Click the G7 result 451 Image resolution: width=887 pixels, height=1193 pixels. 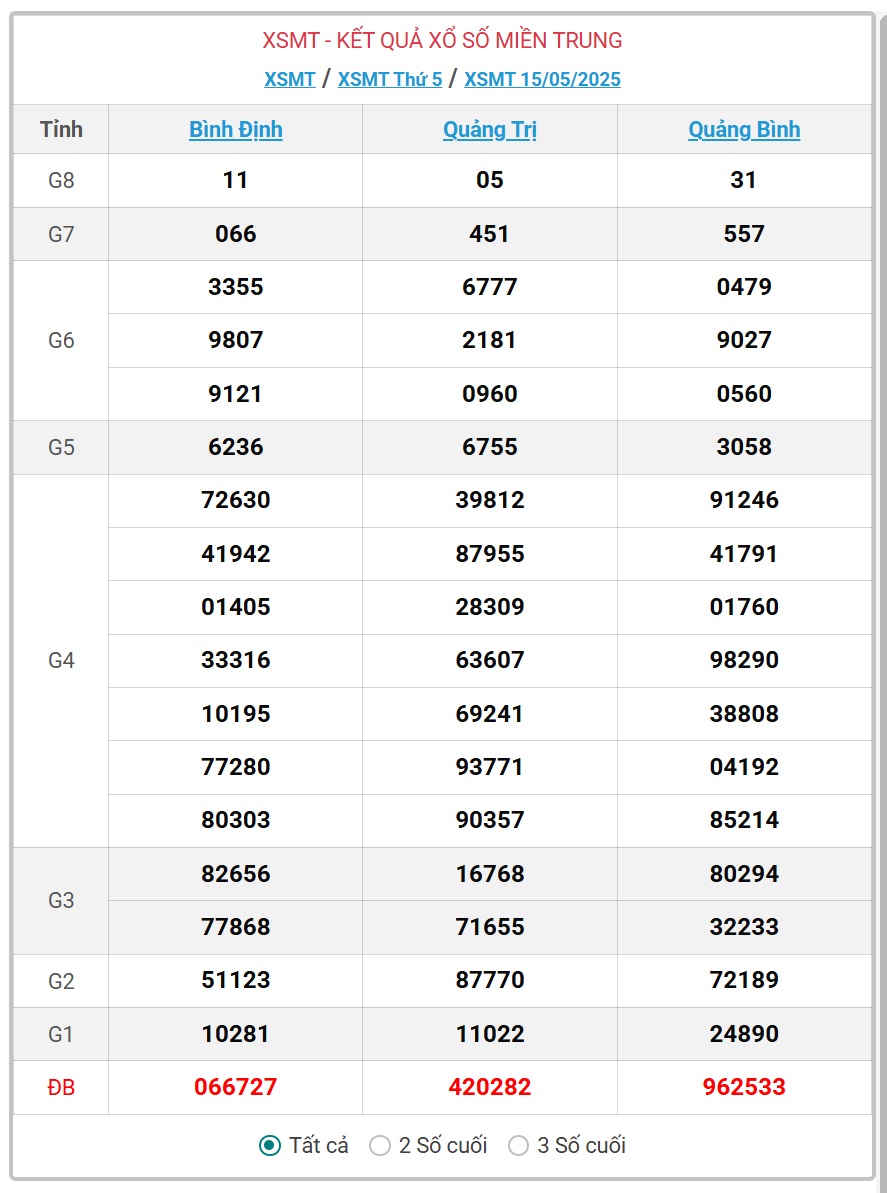[x=490, y=234]
